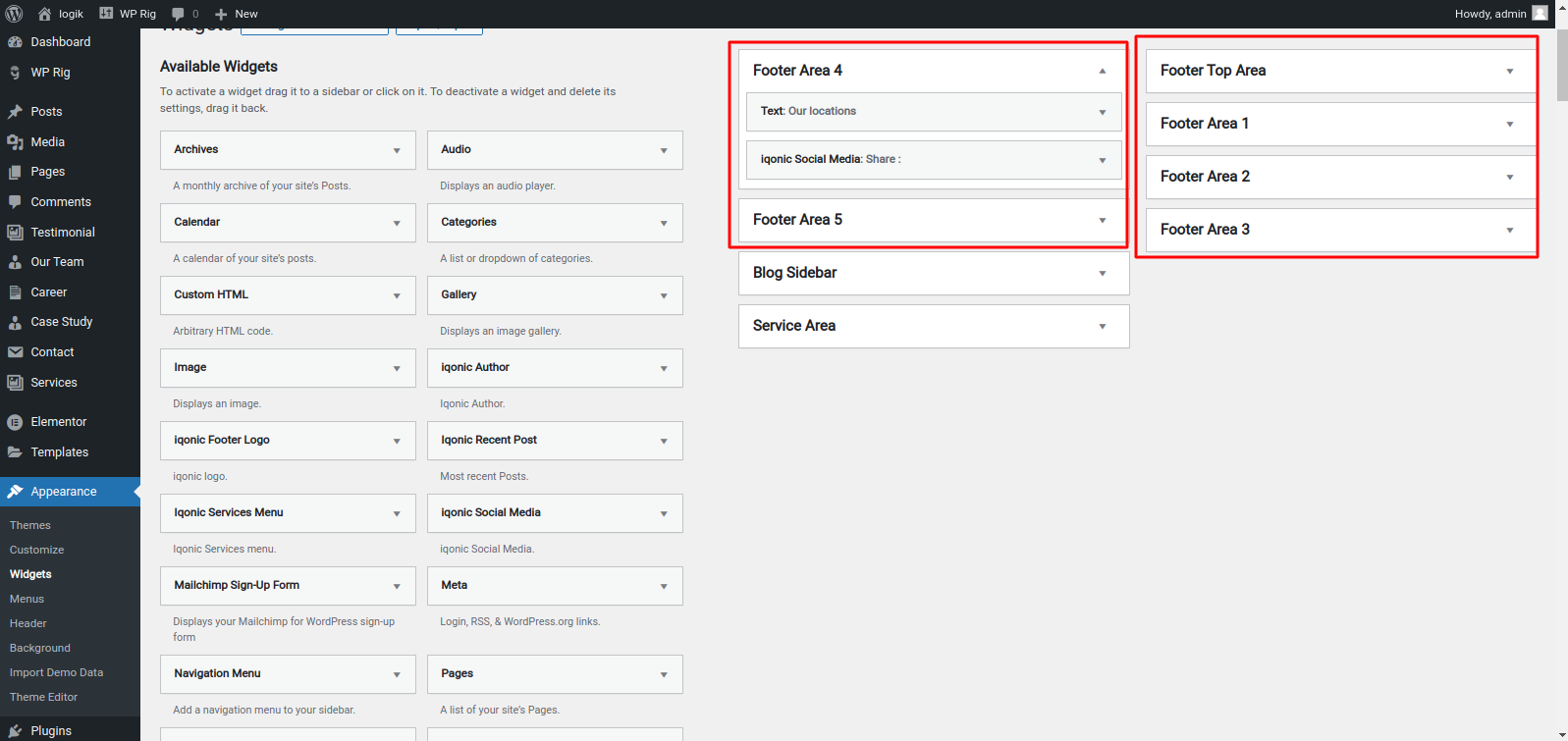
Task: Open the Meta widget dropdown arrow
Action: (664, 586)
